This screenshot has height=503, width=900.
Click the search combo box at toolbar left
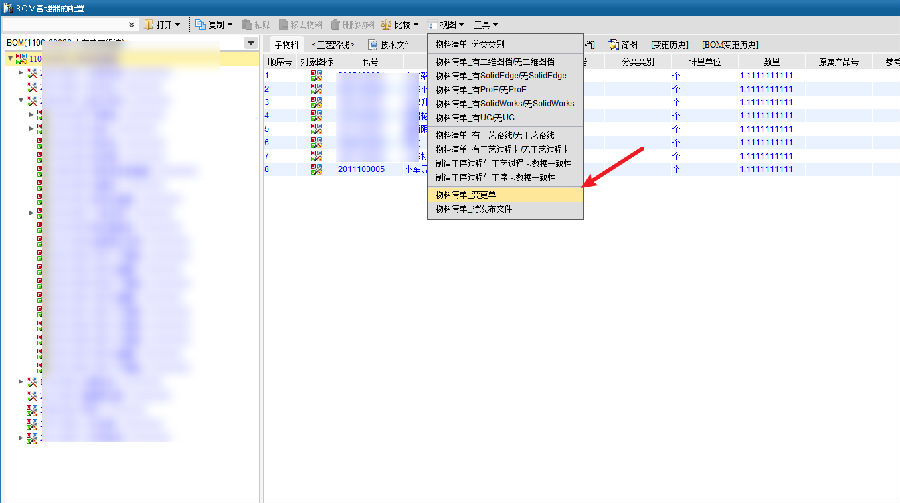click(69, 25)
